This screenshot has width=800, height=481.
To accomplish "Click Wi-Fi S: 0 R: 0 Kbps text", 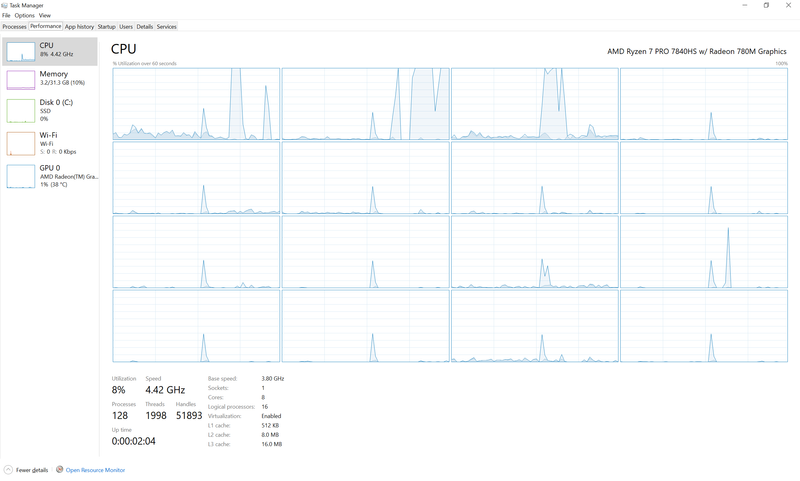I will tap(58, 152).
